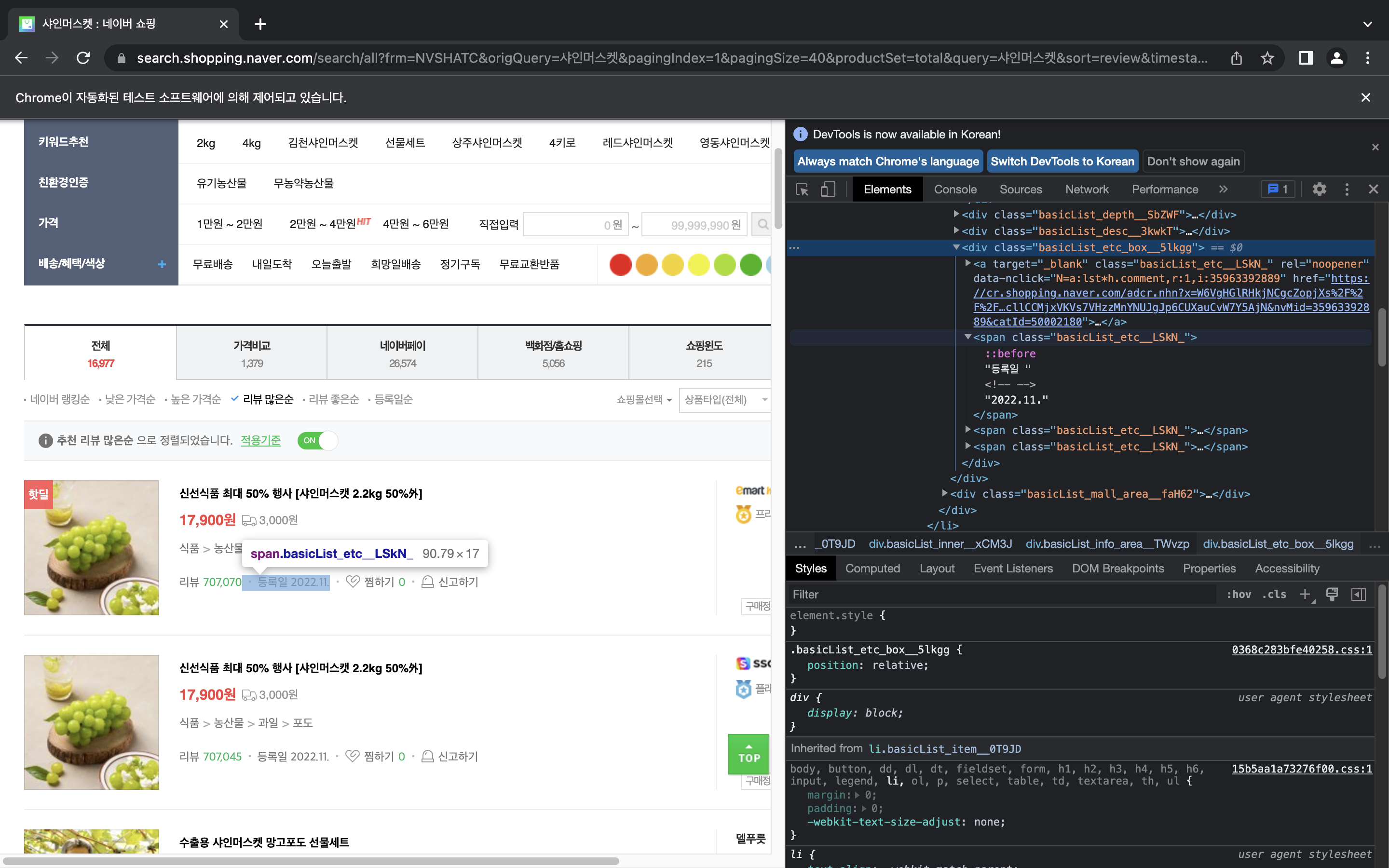Open Chrome's three-dot menu

(1368, 58)
